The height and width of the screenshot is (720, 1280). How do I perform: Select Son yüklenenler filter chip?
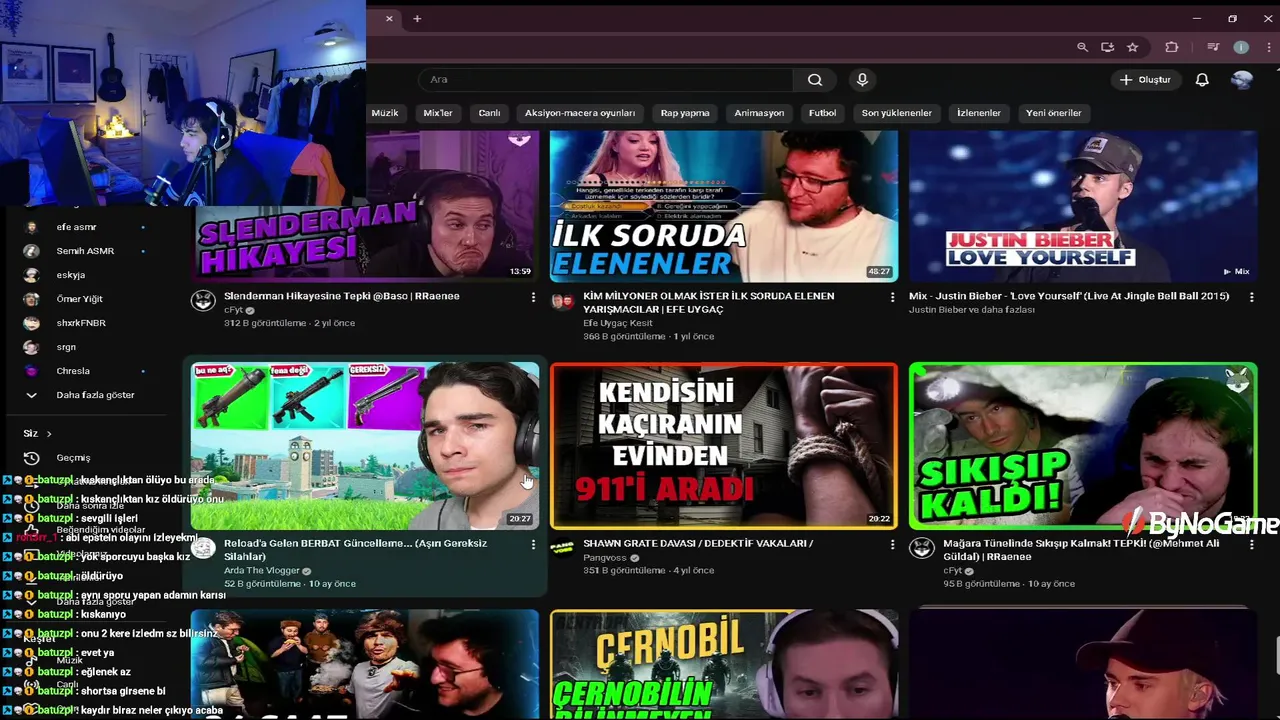[x=897, y=113]
